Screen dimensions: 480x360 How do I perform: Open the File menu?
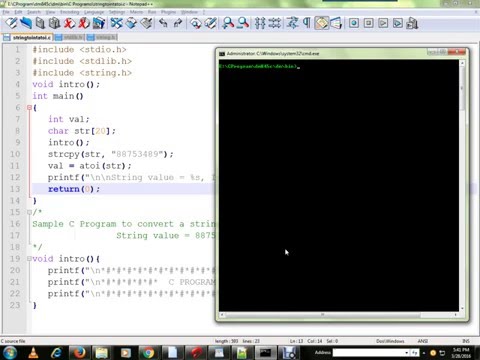click(6, 12)
